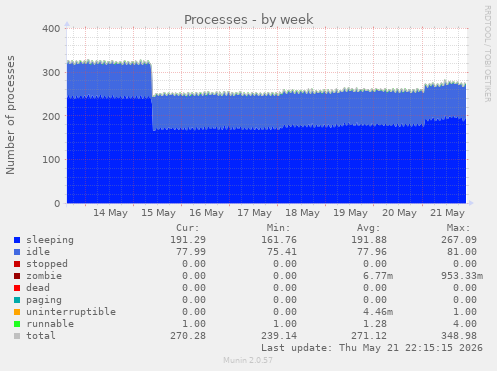Image resolution: width=497 pixels, height=371 pixels.
Task: Click the 'runnable' legend label
Action: tap(50, 324)
